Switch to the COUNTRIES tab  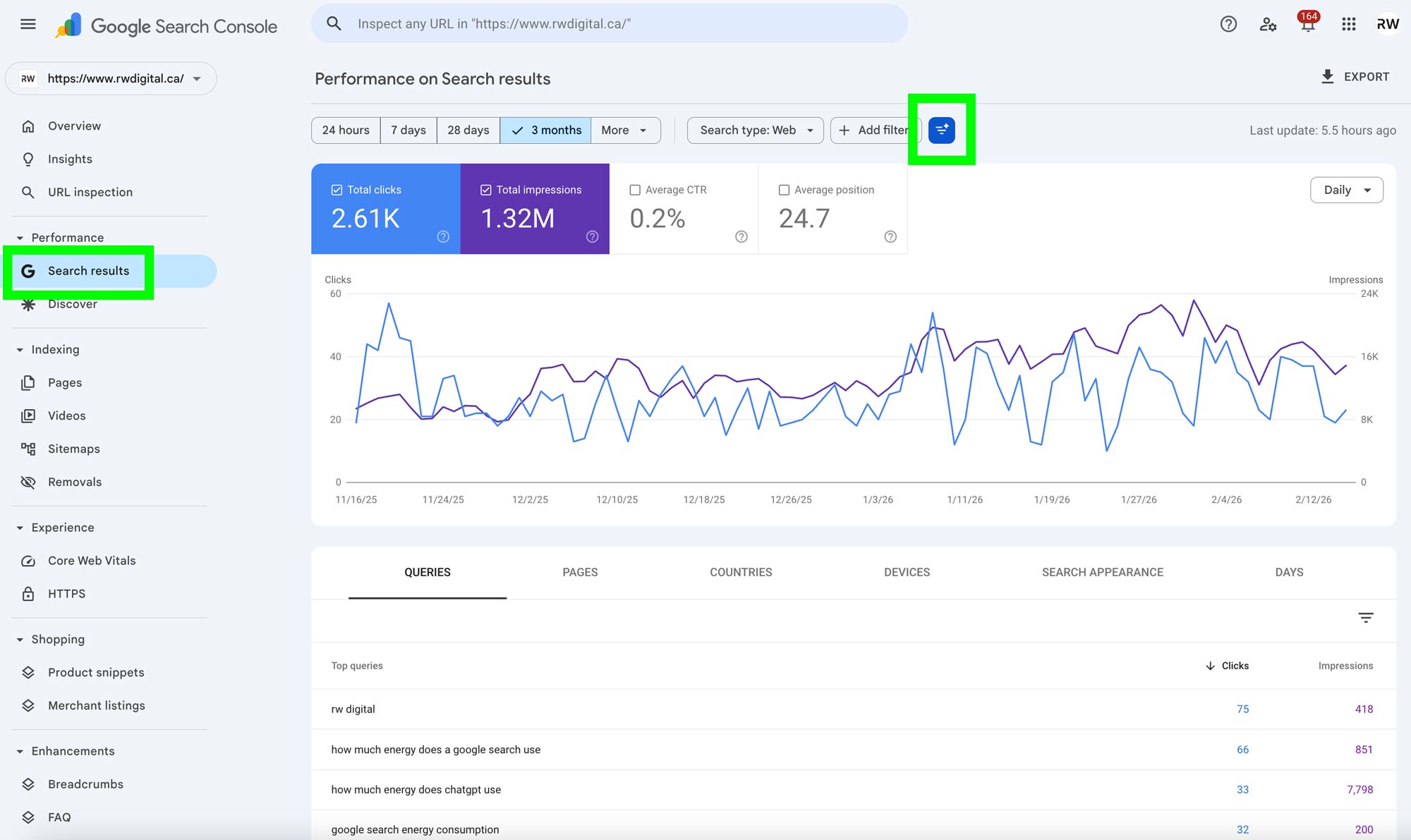(741, 572)
